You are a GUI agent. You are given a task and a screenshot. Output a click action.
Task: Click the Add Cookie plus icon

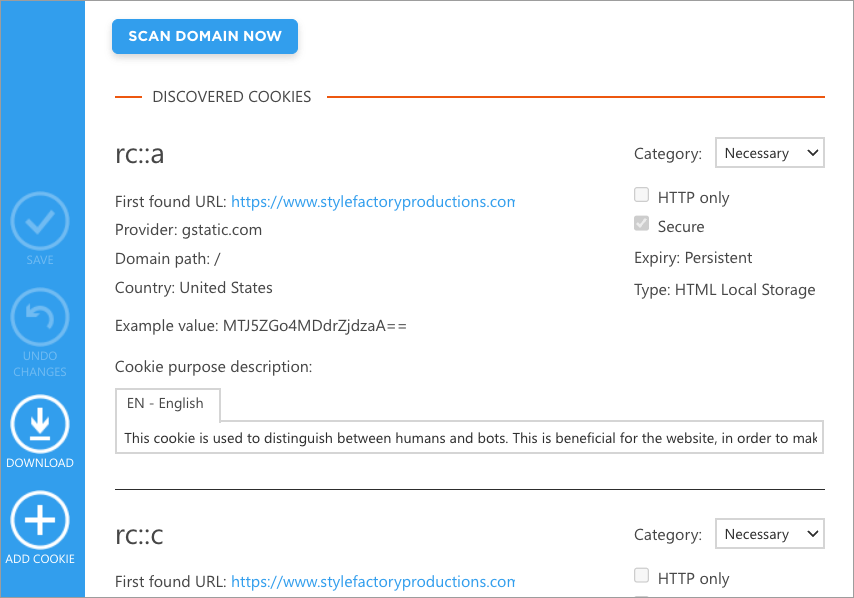(x=40, y=521)
